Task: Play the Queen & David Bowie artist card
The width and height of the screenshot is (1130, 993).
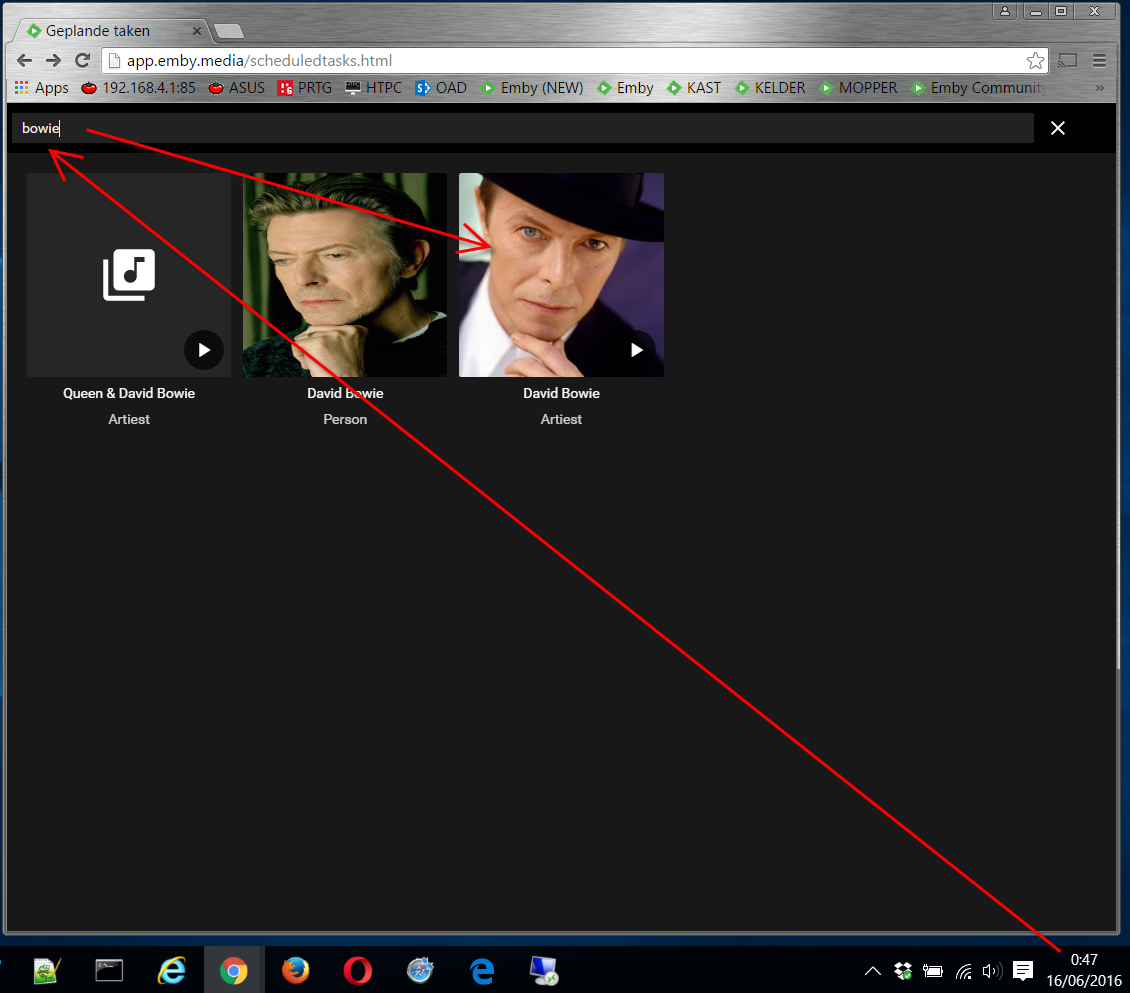Action: [204, 350]
